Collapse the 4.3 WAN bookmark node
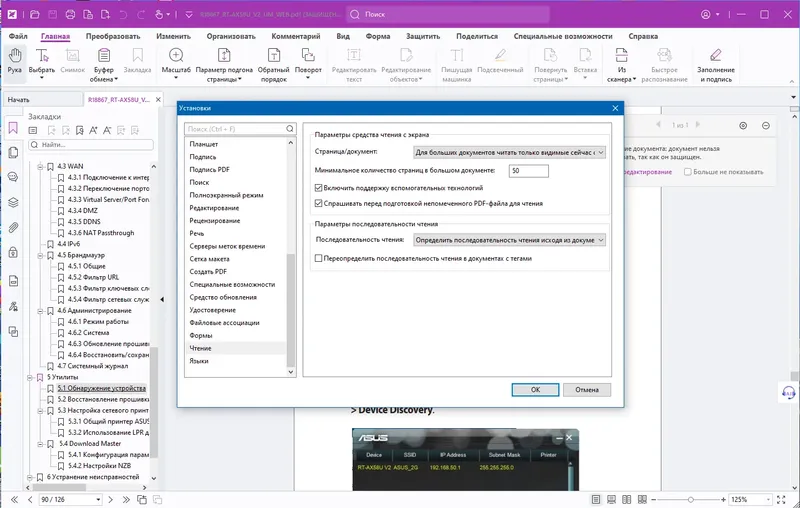The width and height of the screenshot is (800, 508). point(40,167)
